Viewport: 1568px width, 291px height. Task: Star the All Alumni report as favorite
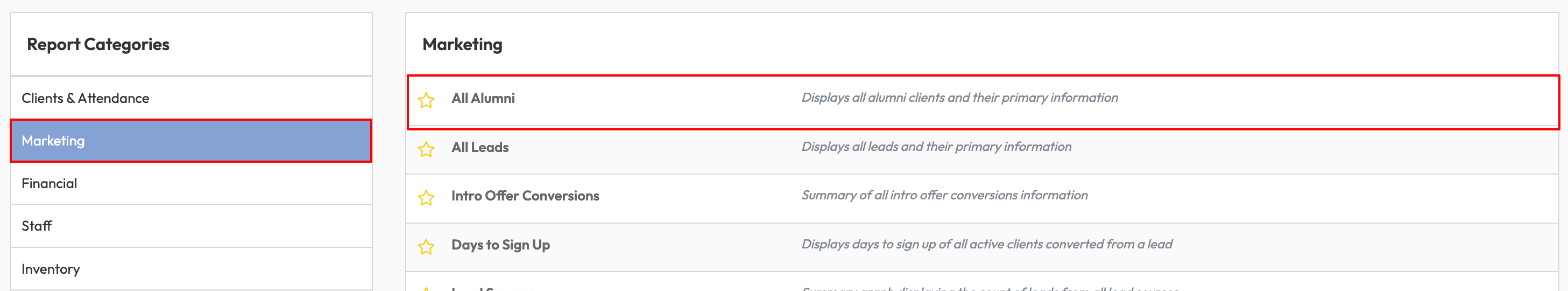426,100
